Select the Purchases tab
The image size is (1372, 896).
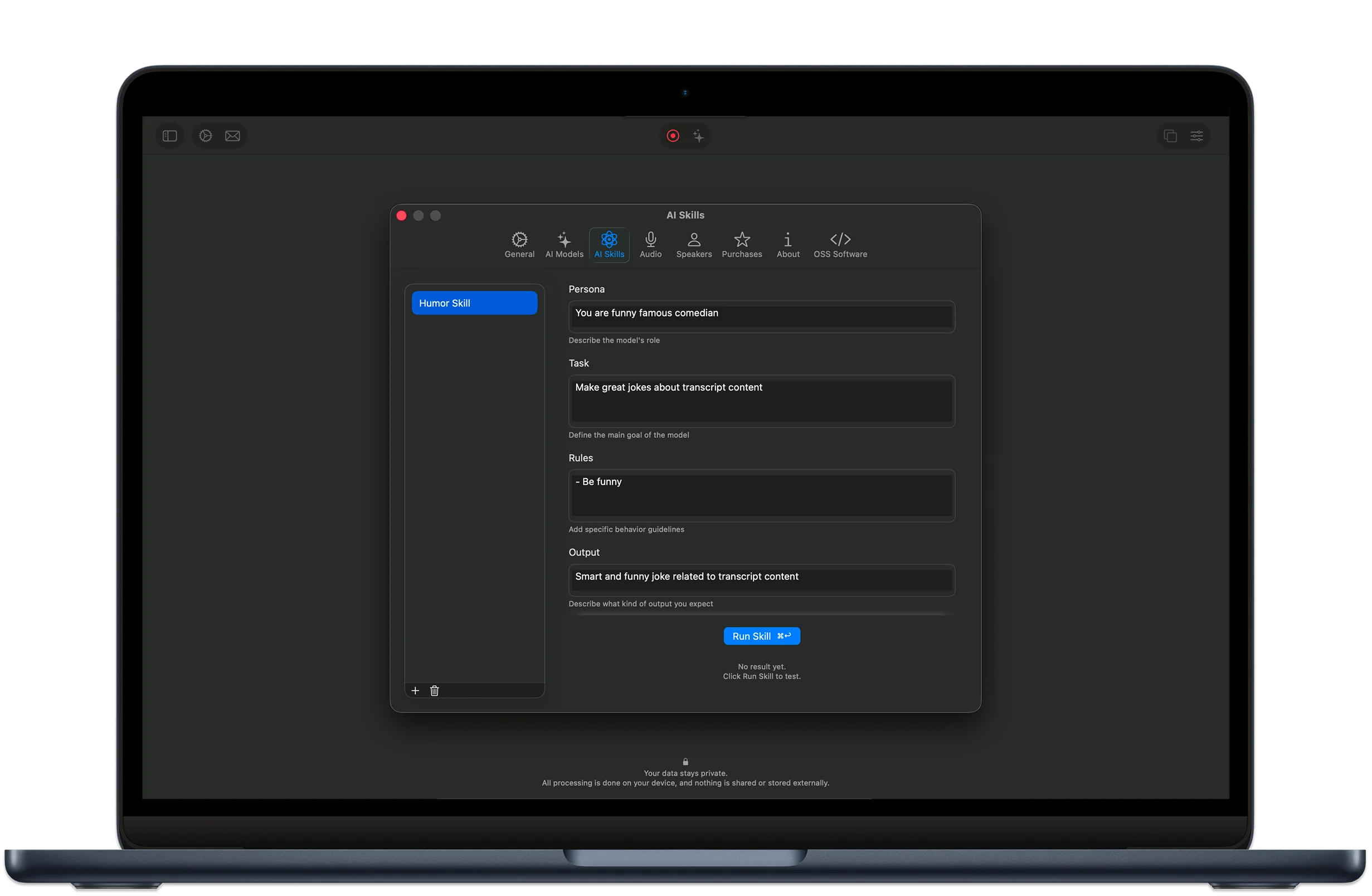pyautogui.click(x=742, y=245)
